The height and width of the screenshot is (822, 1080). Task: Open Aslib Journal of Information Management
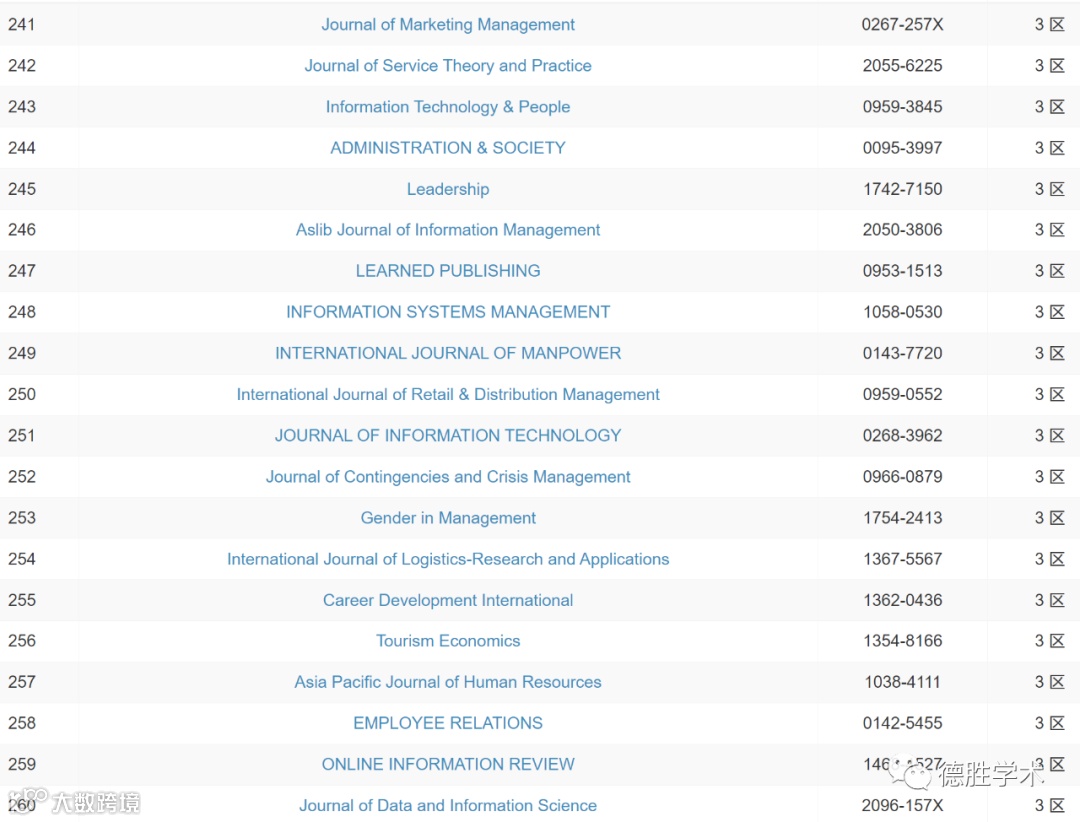[x=448, y=230]
